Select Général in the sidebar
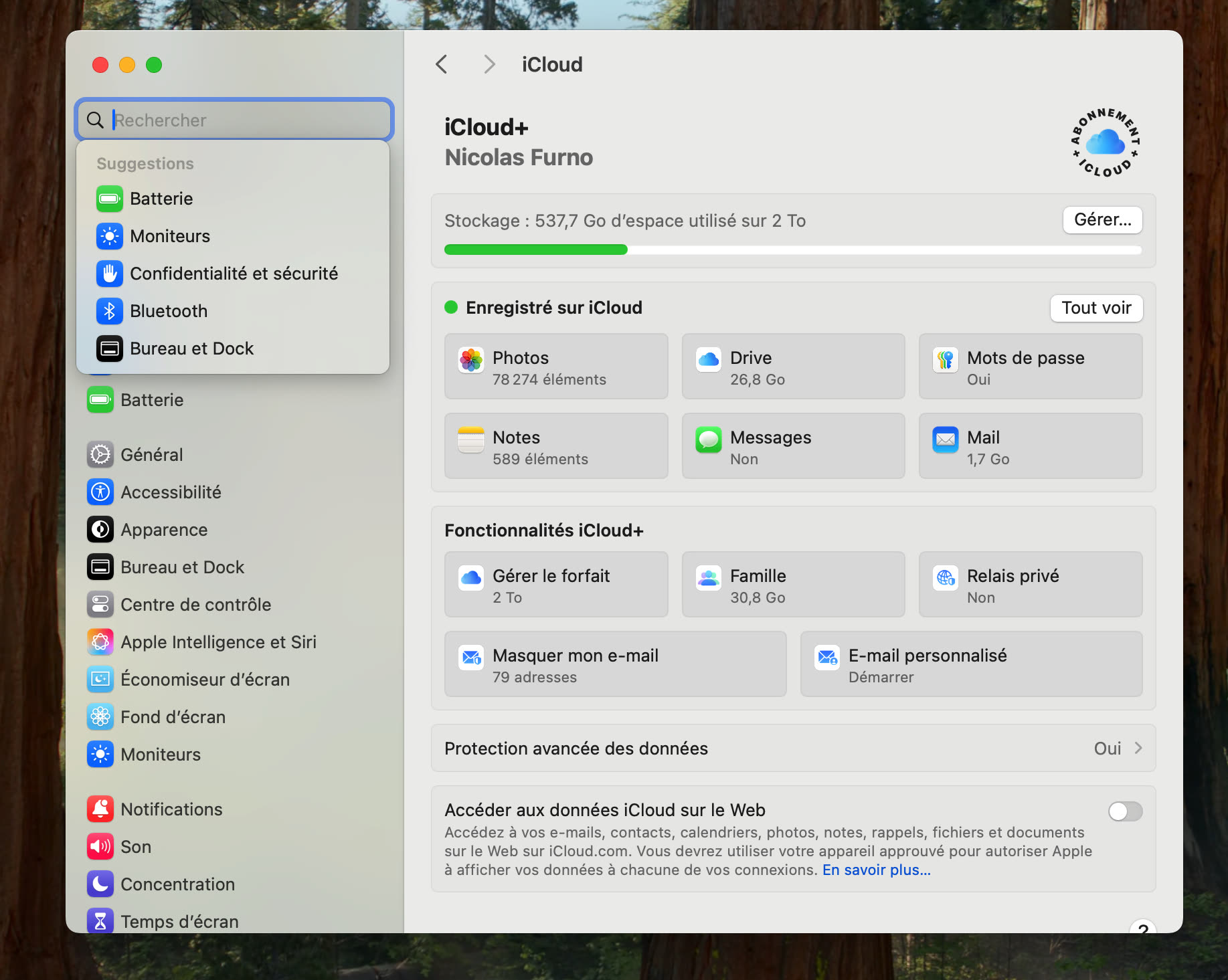 pyautogui.click(x=151, y=454)
